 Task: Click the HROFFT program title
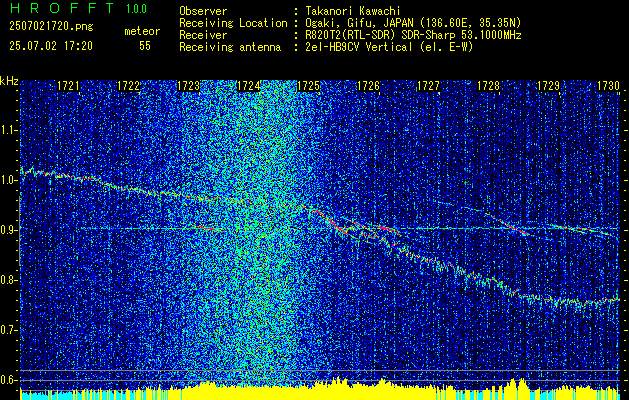tap(61, 8)
